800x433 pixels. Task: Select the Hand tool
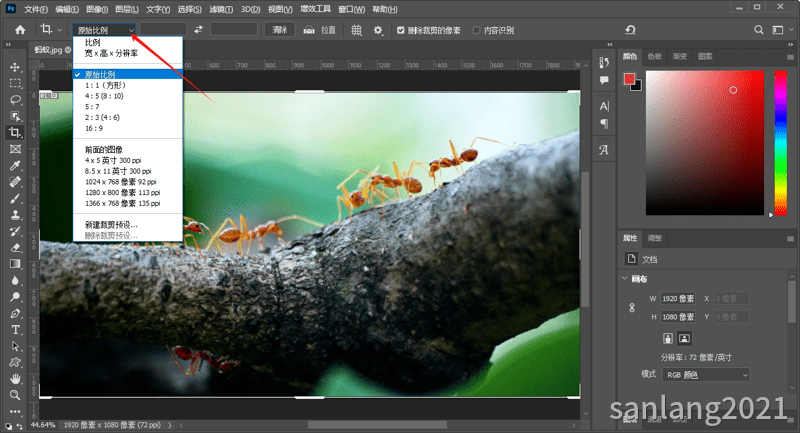[x=15, y=378]
